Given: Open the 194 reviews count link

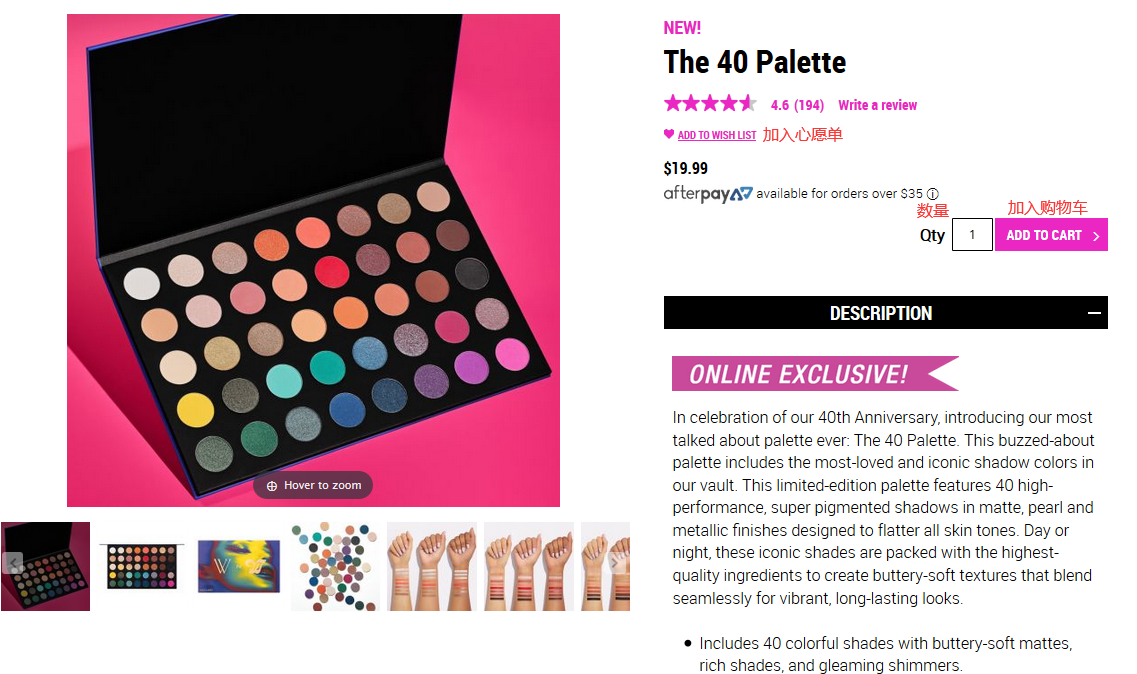Looking at the screenshot, I should pyautogui.click(x=809, y=105).
